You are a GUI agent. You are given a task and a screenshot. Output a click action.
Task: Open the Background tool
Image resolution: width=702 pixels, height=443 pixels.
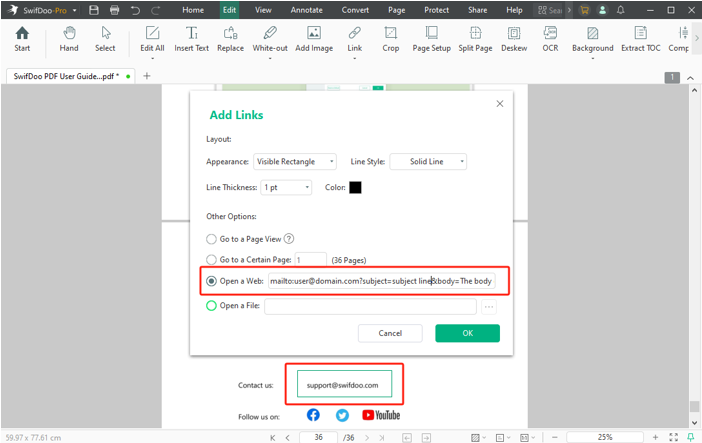point(593,39)
